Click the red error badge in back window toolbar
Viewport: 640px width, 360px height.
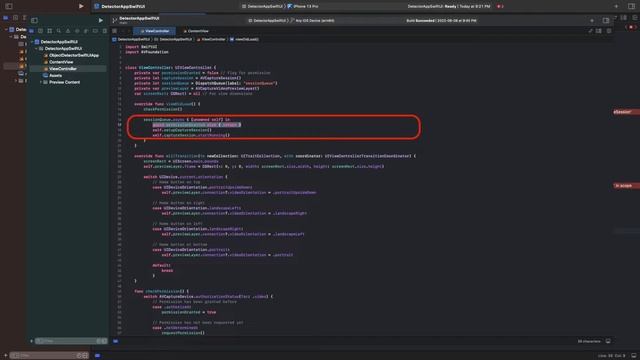500,6
